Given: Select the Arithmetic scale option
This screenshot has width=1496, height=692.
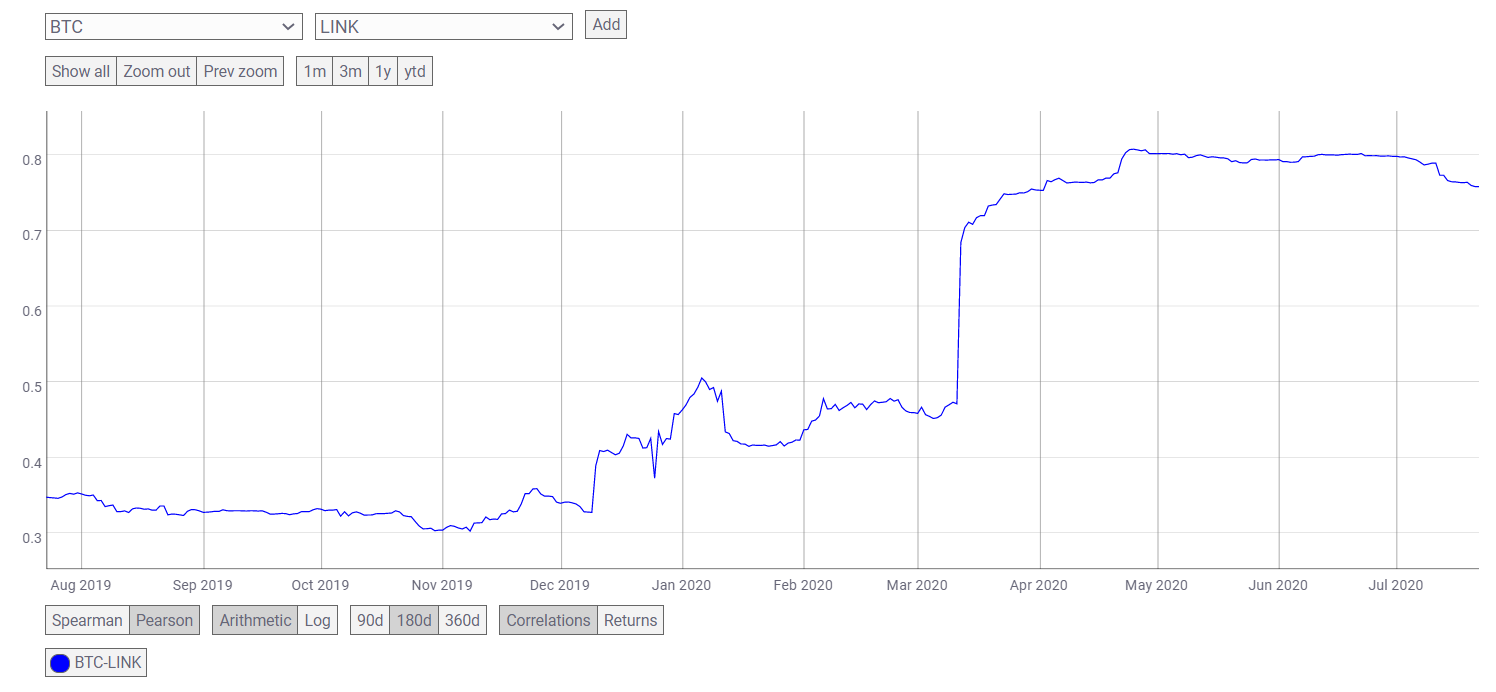Looking at the screenshot, I should coord(255,620).
